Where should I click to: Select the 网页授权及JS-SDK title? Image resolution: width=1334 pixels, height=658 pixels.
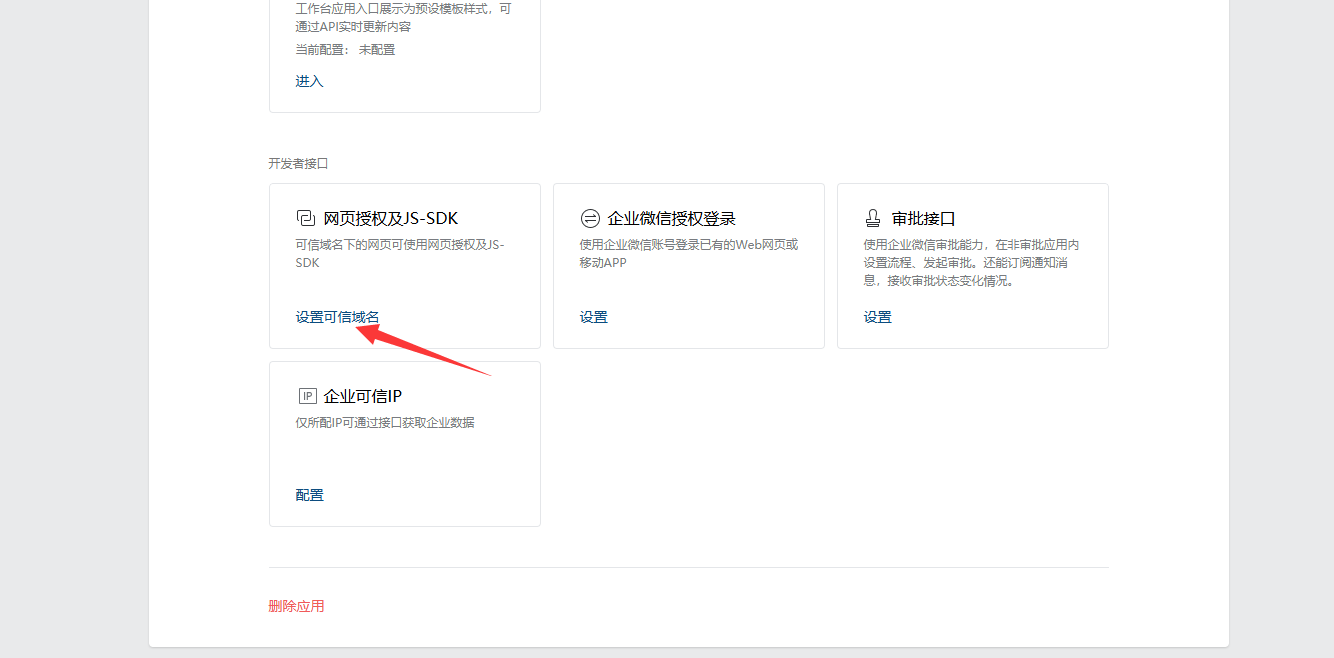[x=391, y=219]
